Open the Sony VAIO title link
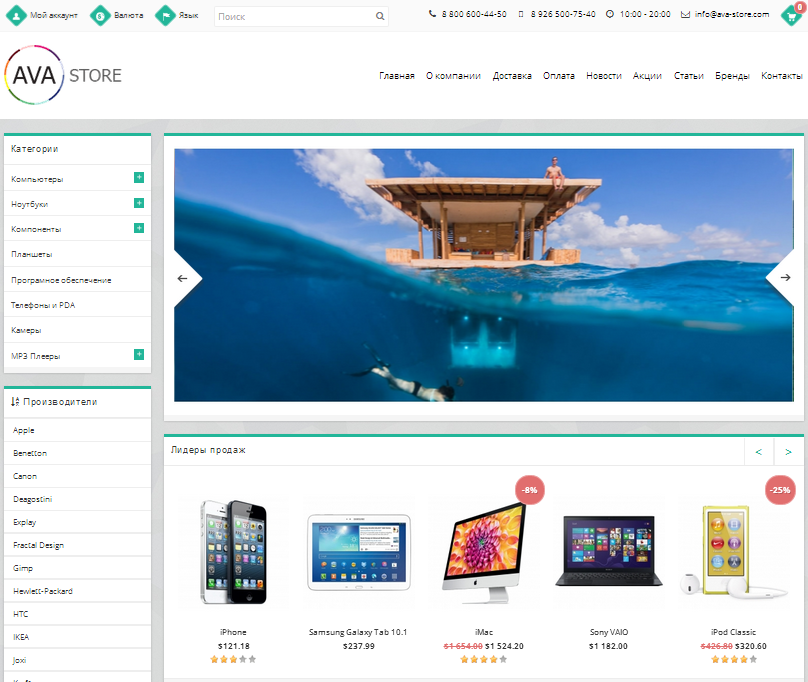The image size is (808, 682). (609, 632)
